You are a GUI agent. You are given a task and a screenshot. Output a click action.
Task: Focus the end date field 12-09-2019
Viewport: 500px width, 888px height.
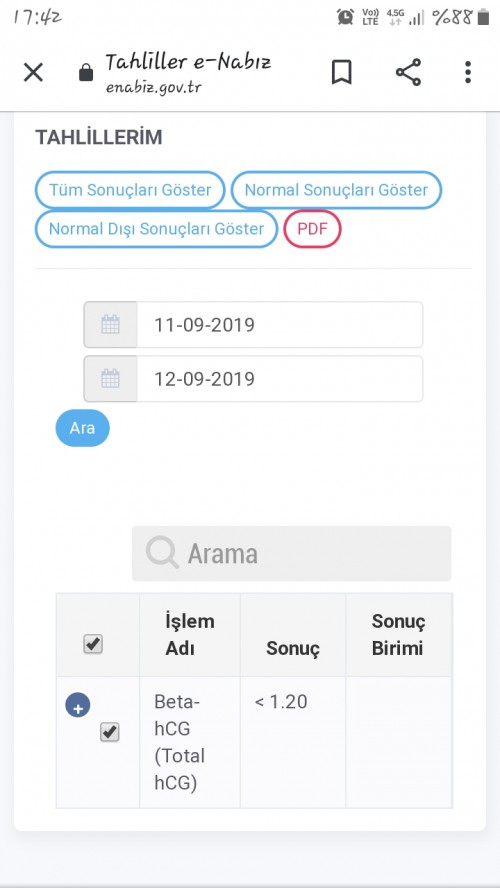coord(280,378)
